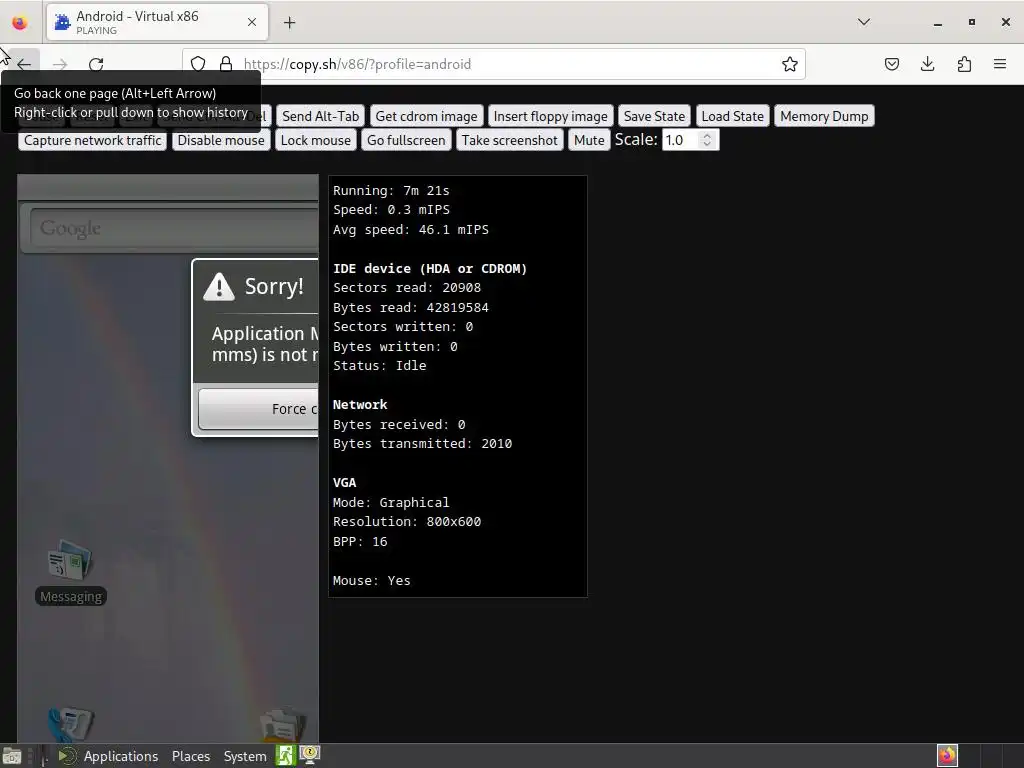This screenshot has width=1024, height=768.
Task: Toggle the Disable mouse button
Action: pos(221,140)
